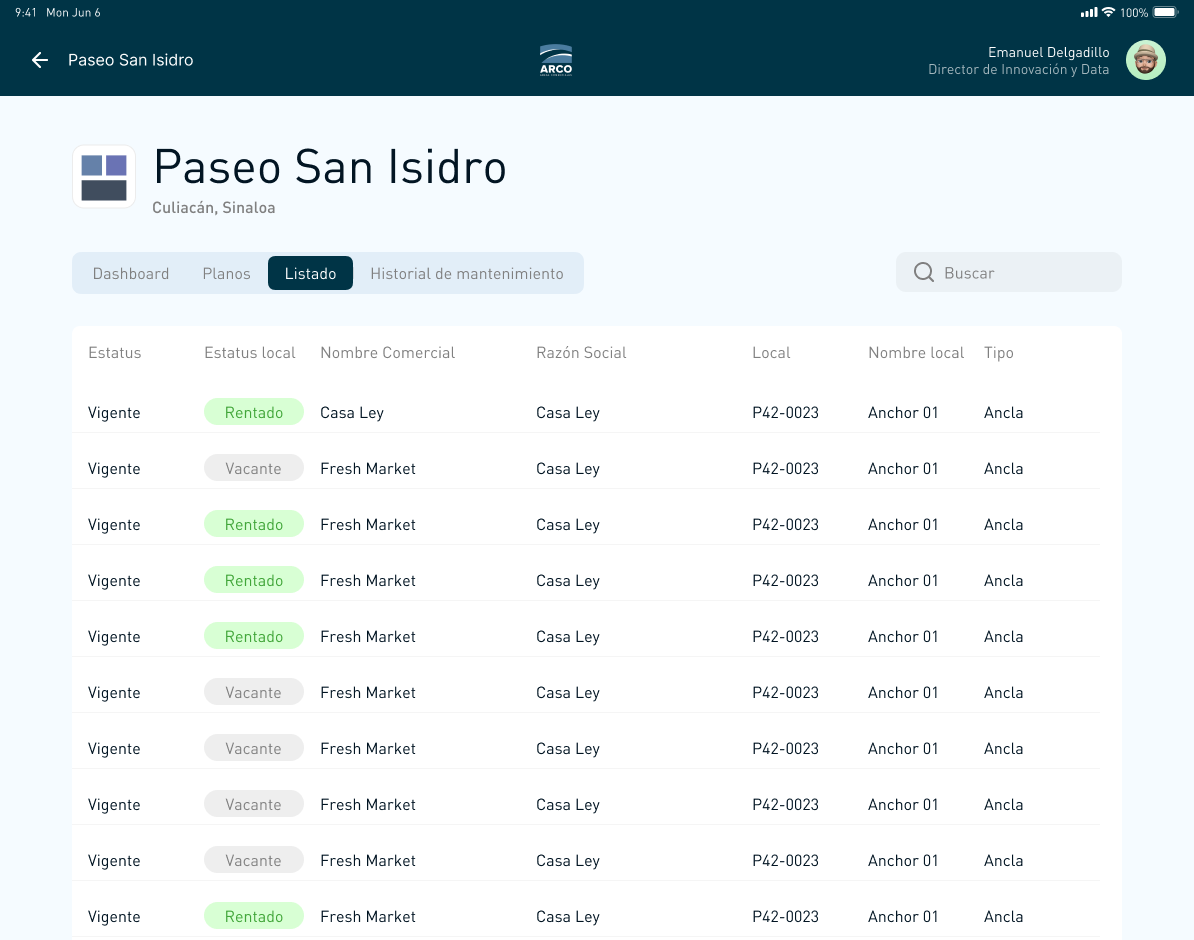Sort by the Tipo column header
1194x940 pixels.
(999, 353)
